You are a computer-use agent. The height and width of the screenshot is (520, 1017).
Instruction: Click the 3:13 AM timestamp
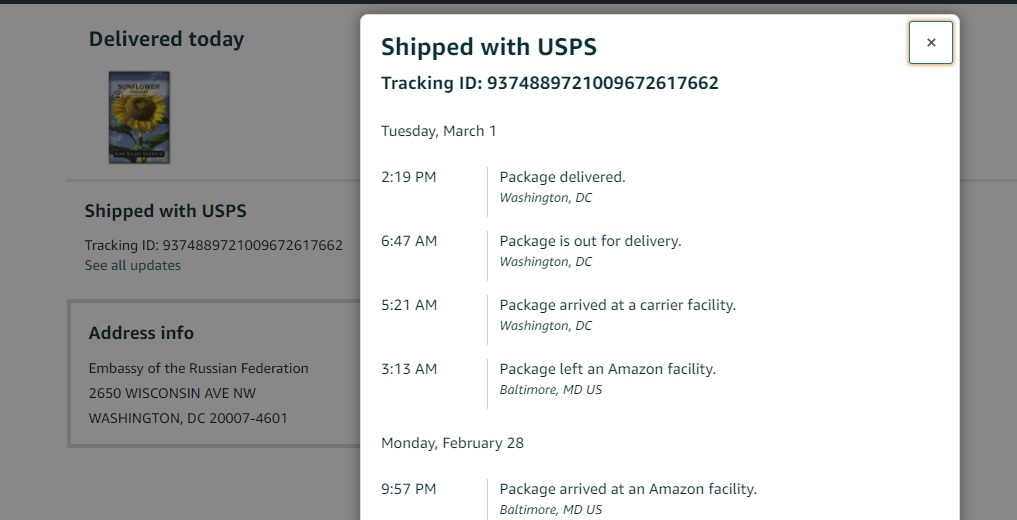408,369
